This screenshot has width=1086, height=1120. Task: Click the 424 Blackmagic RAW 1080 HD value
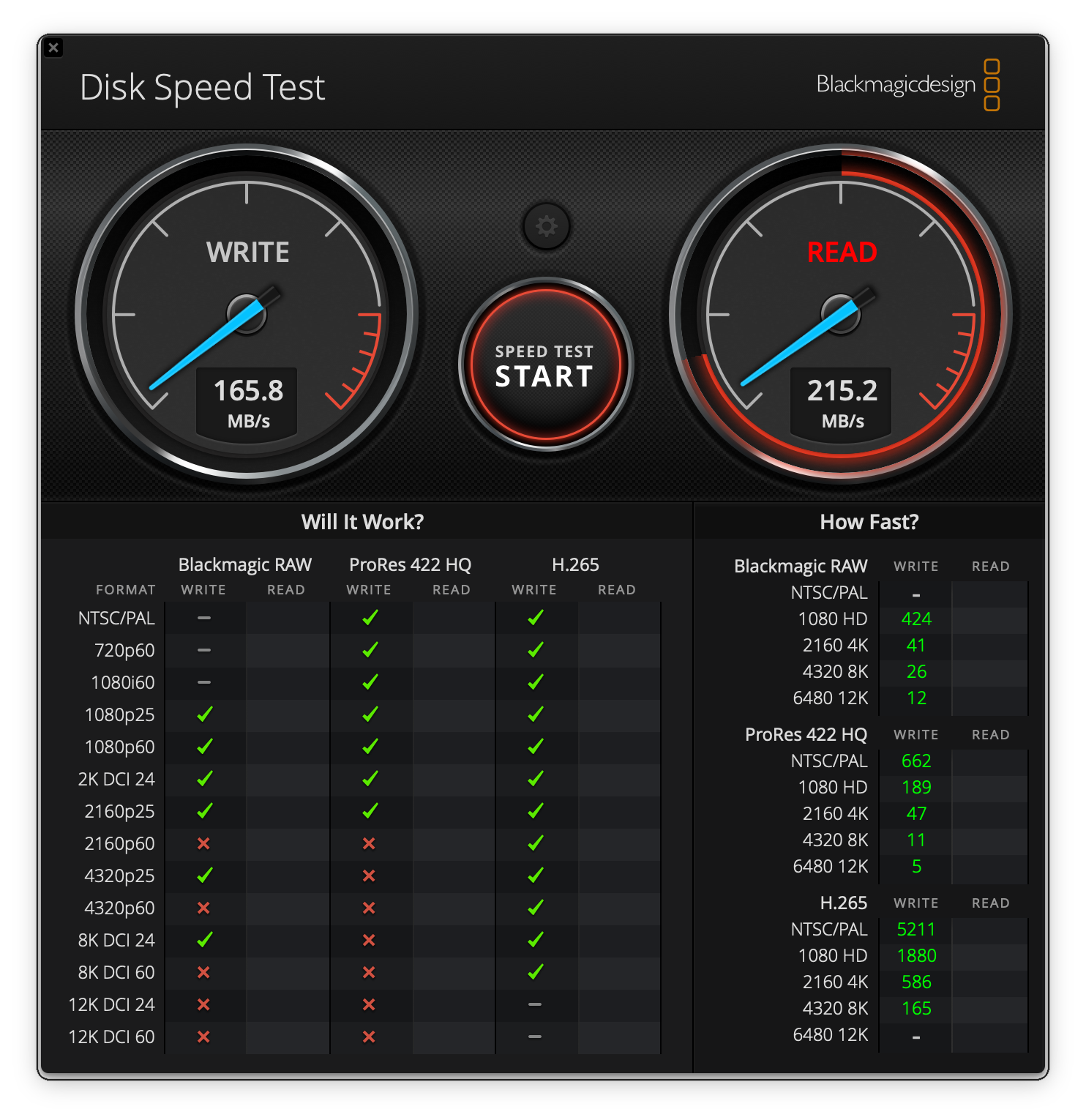(915, 619)
